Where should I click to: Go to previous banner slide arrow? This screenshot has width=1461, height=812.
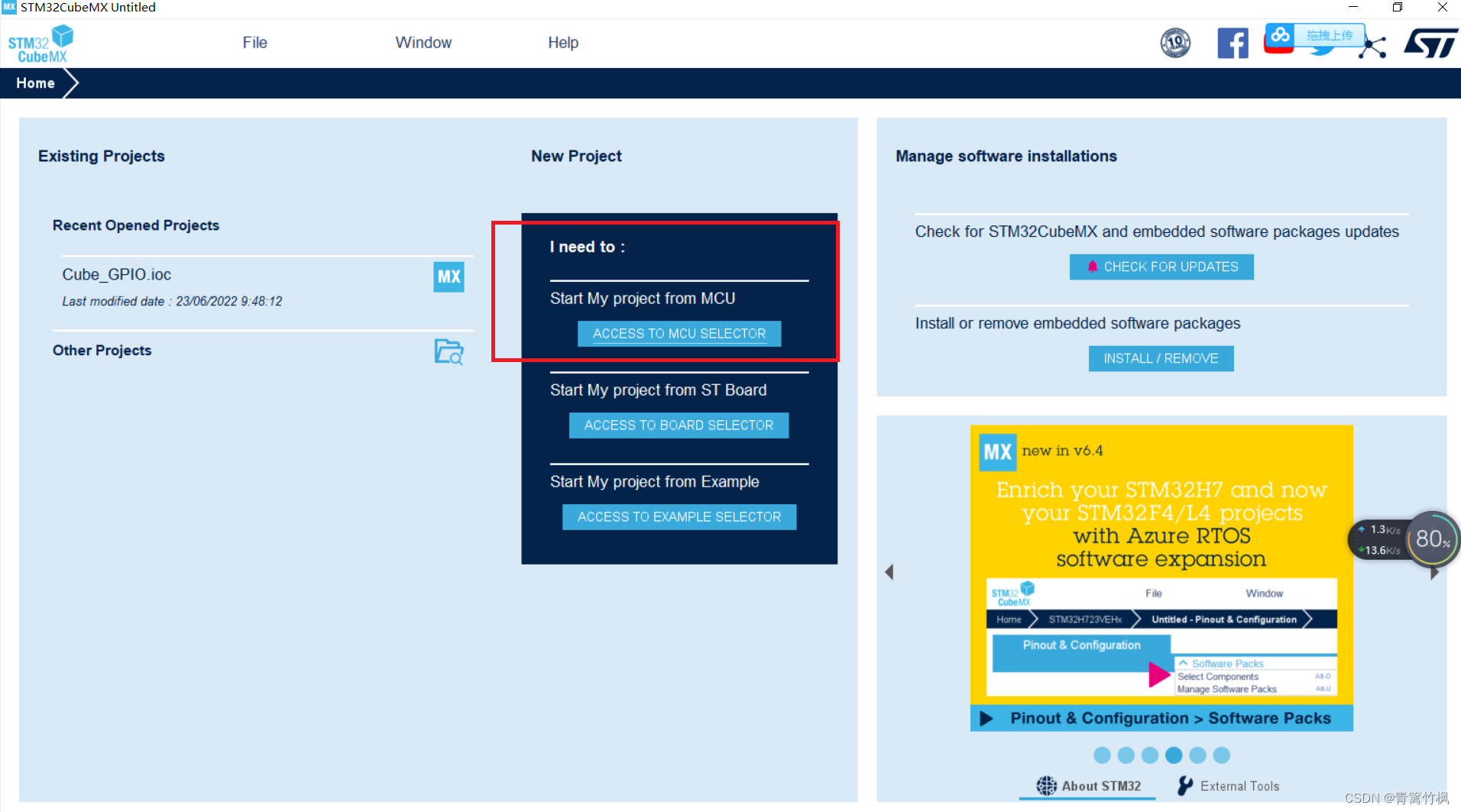(x=889, y=572)
